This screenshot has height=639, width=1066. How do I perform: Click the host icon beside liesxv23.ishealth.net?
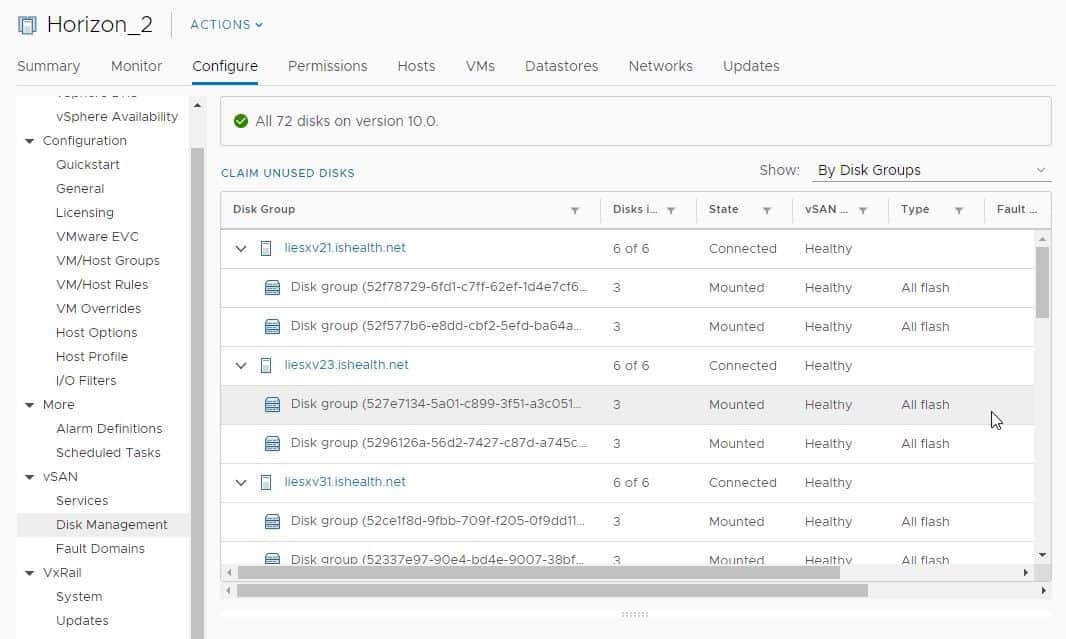(265, 365)
